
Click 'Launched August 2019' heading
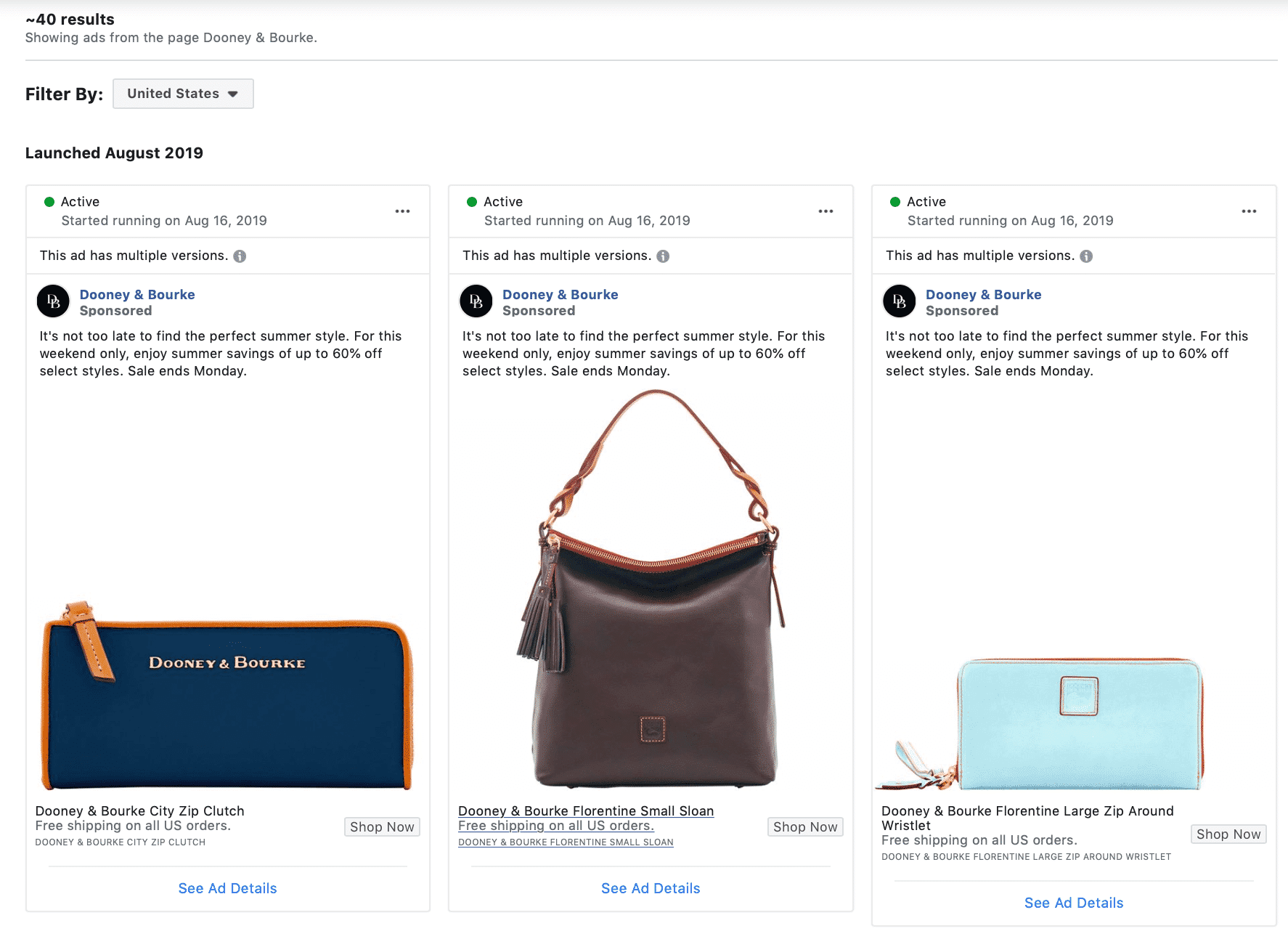tap(114, 153)
